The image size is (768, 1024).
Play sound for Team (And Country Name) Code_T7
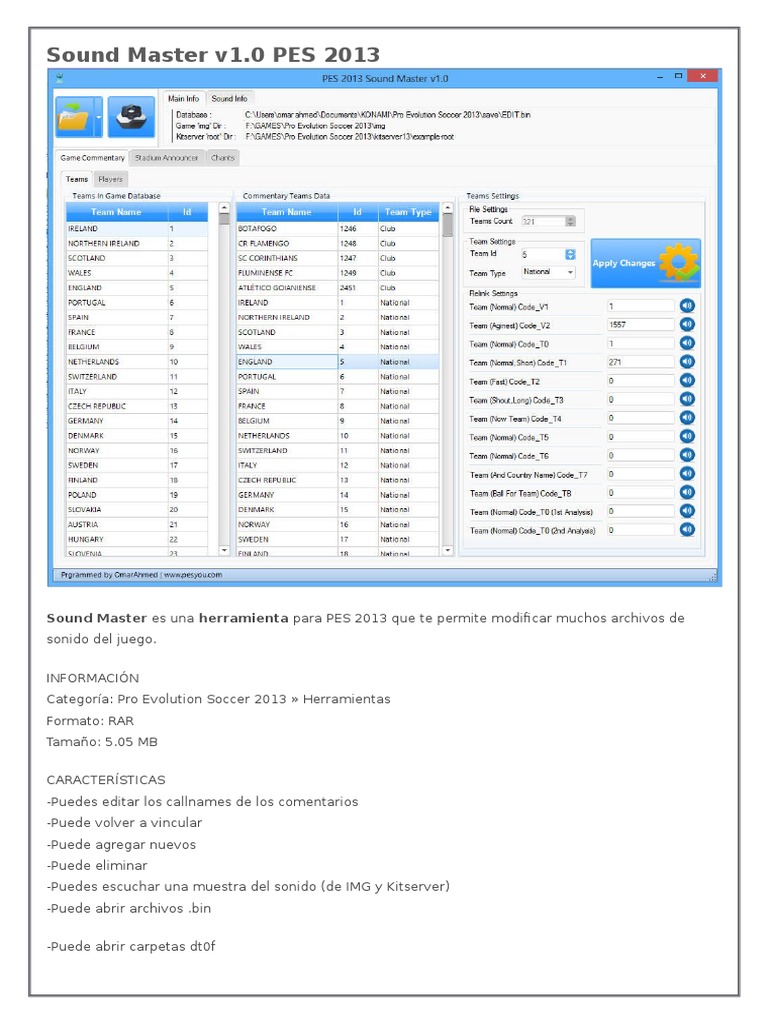click(687, 474)
